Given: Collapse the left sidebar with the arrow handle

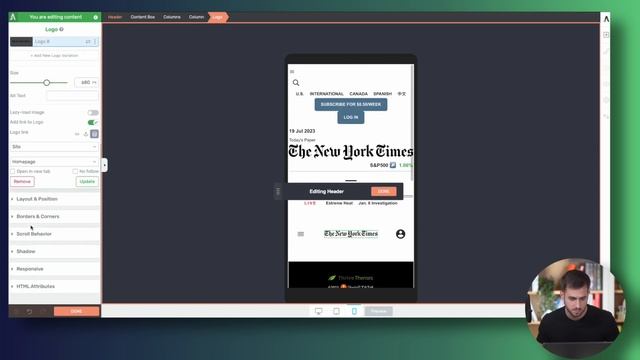Looking at the screenshot, I should (104, 165).
